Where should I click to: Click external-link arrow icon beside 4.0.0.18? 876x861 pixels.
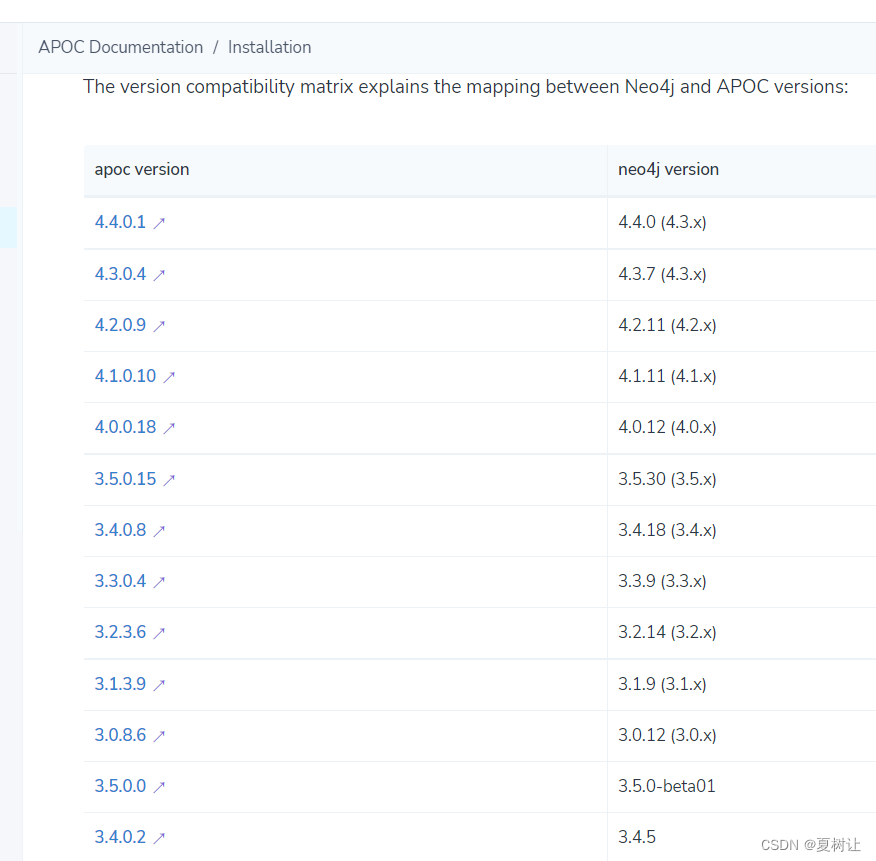169,428
